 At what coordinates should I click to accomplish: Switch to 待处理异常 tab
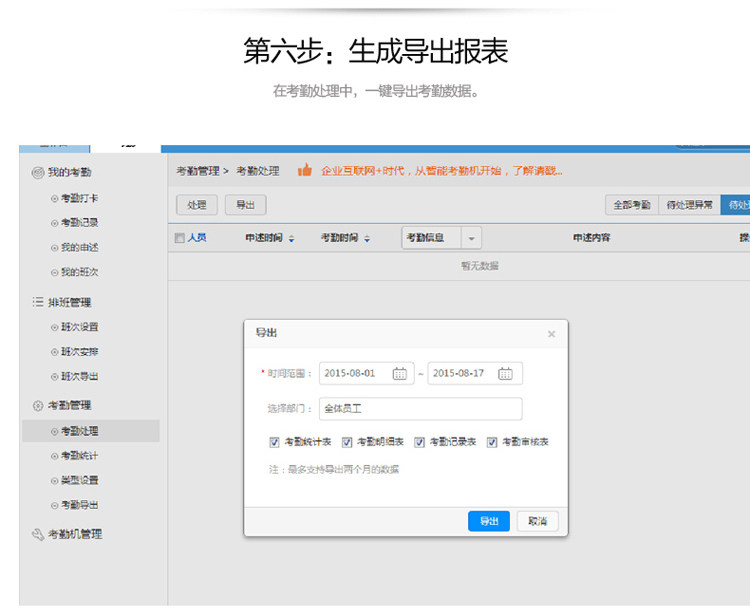click(x=689, y=205)
